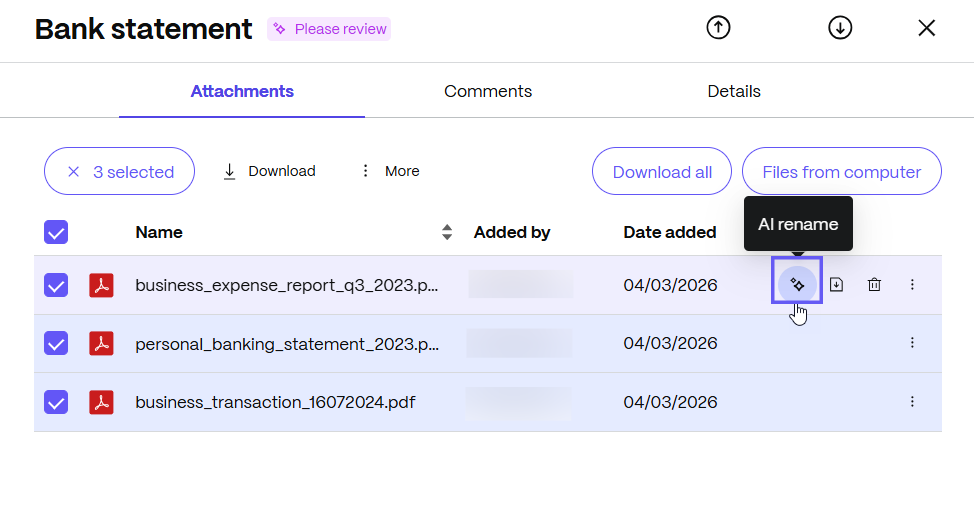Open the More actions menu in toolbar
This screenshot has height=516, width=974.
coord(390,171)
